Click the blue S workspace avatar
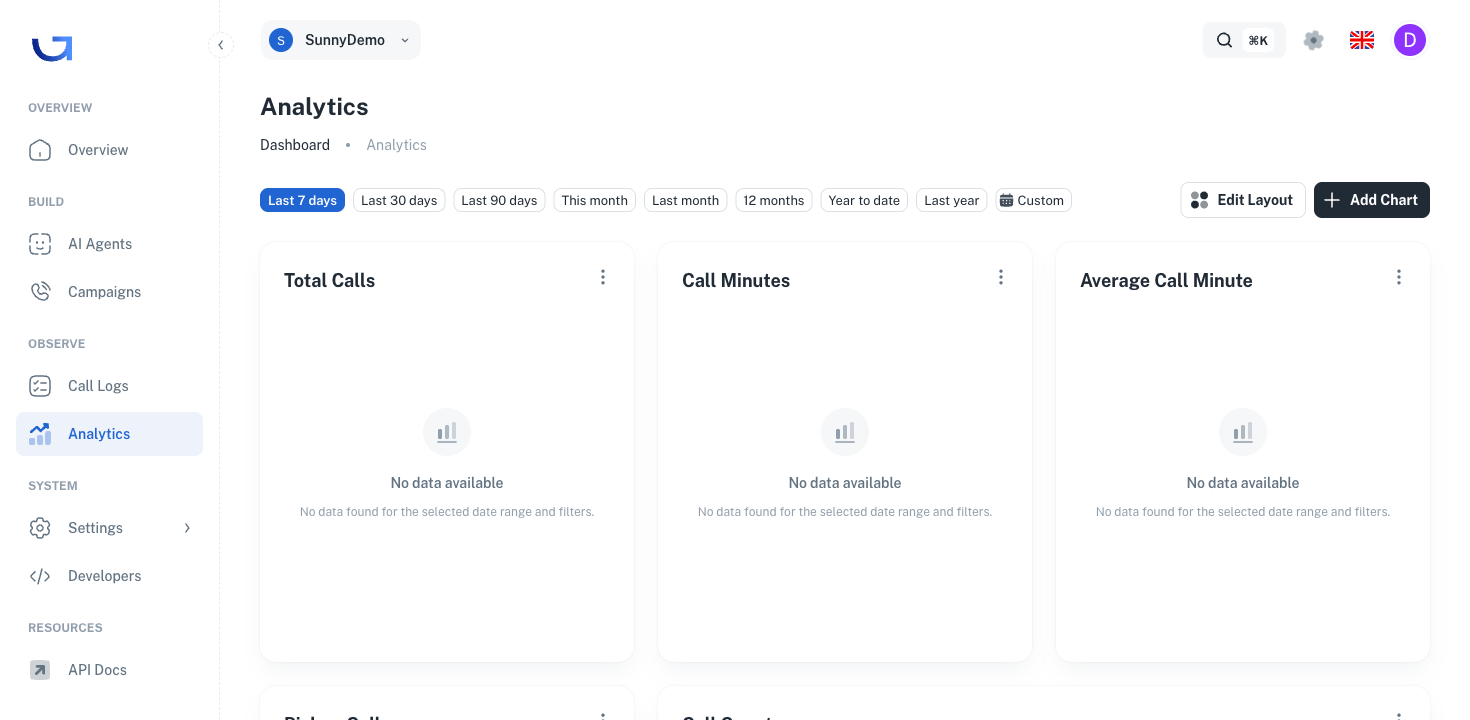1470x720 pixels. [281, 40]
